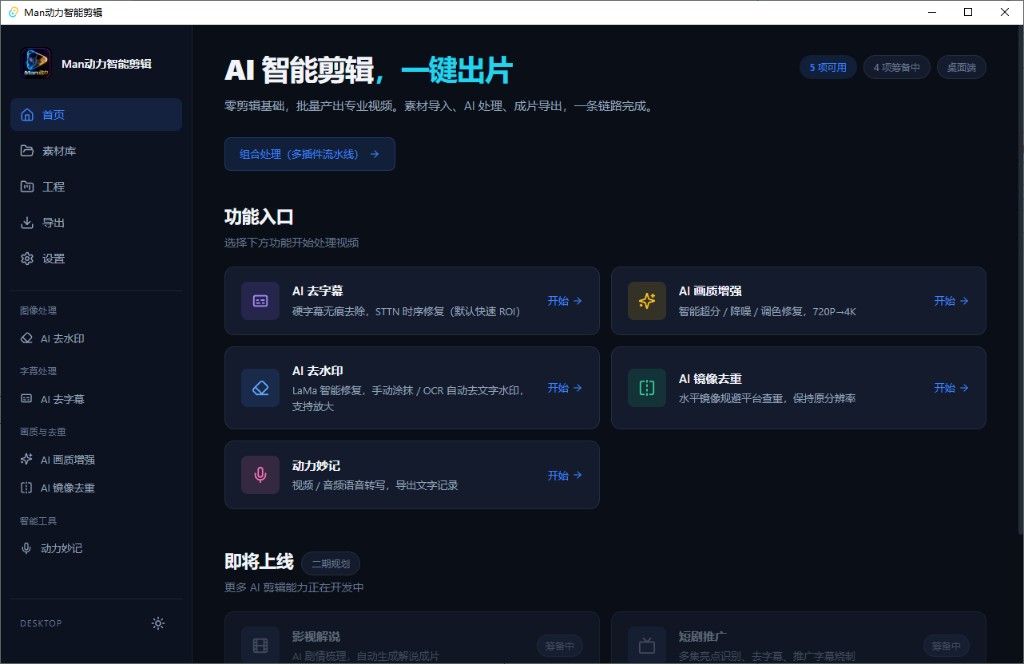
Task: Click 开始 on the AI 去水印 card
Action: click(x=565, y=388)
